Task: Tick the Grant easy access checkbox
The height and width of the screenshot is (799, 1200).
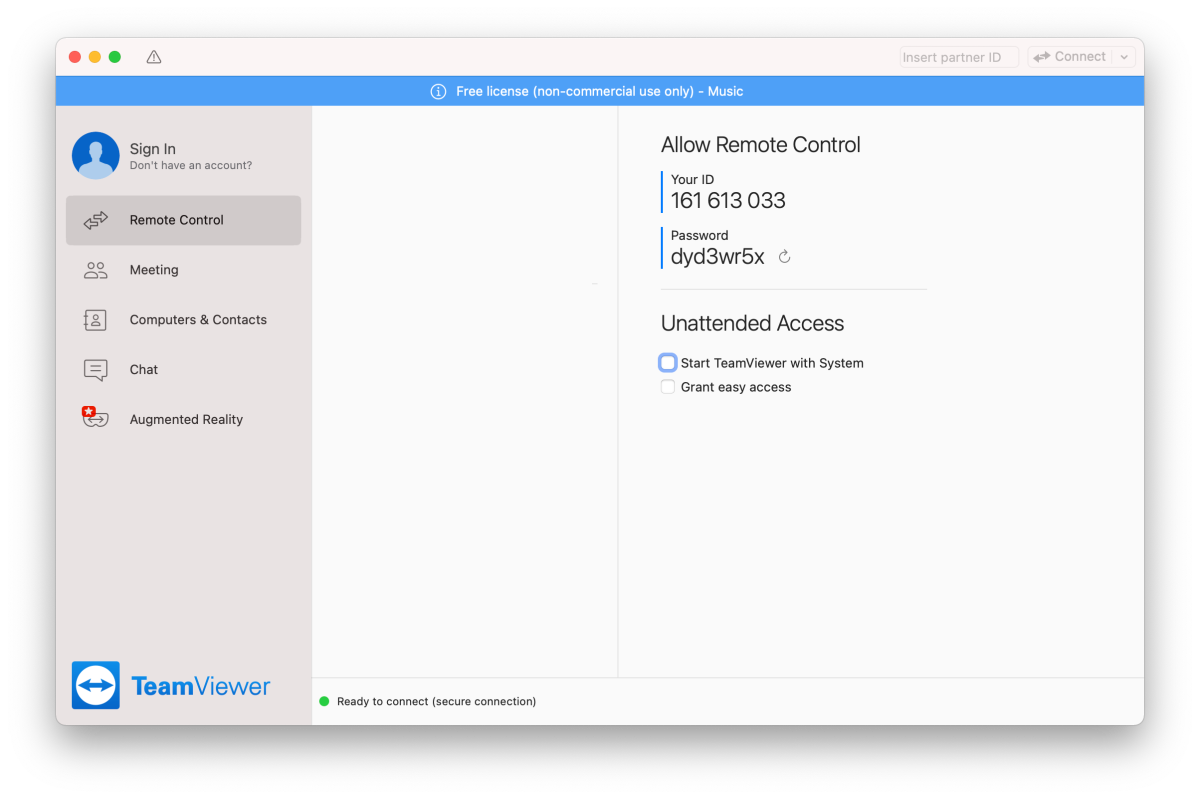Action: (x=668, y=387)
